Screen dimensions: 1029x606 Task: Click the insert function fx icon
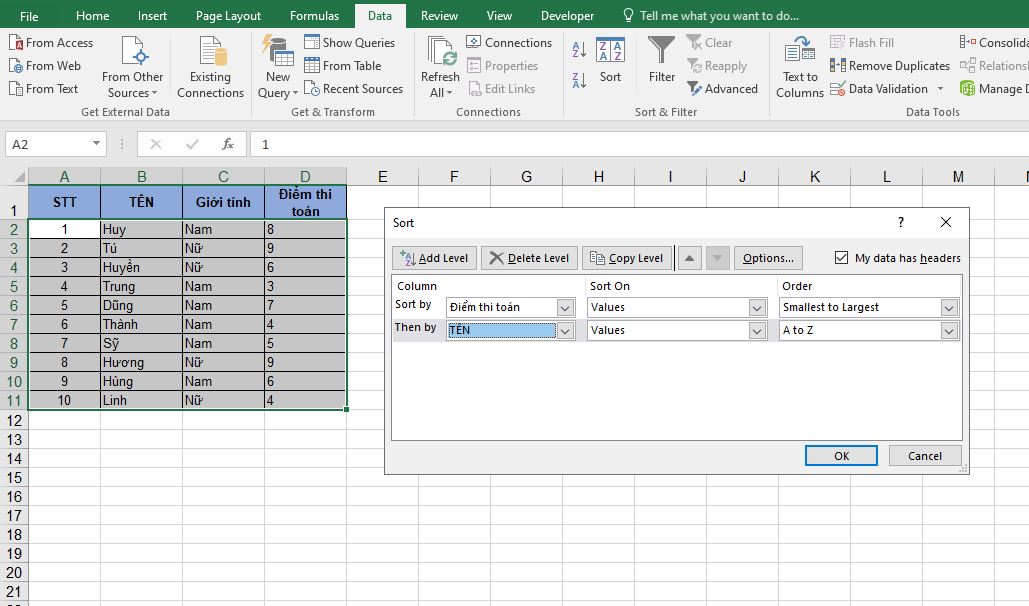point(228,144)
